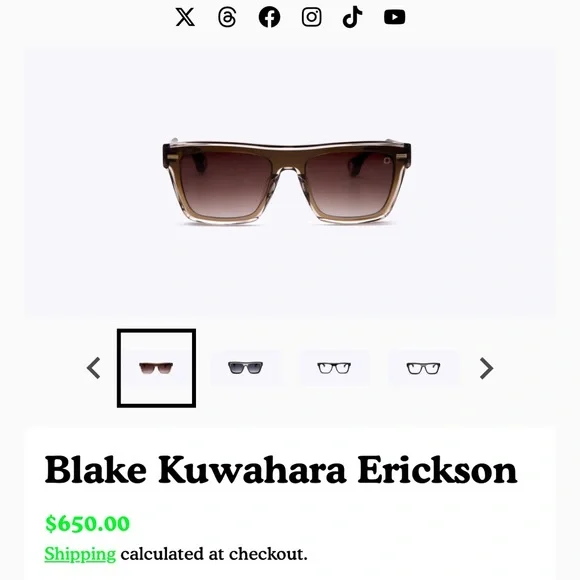The height and width of the screenshot is (580, 580).
Task: Open the X (Twitter) social icon
Action: point(185,17)
